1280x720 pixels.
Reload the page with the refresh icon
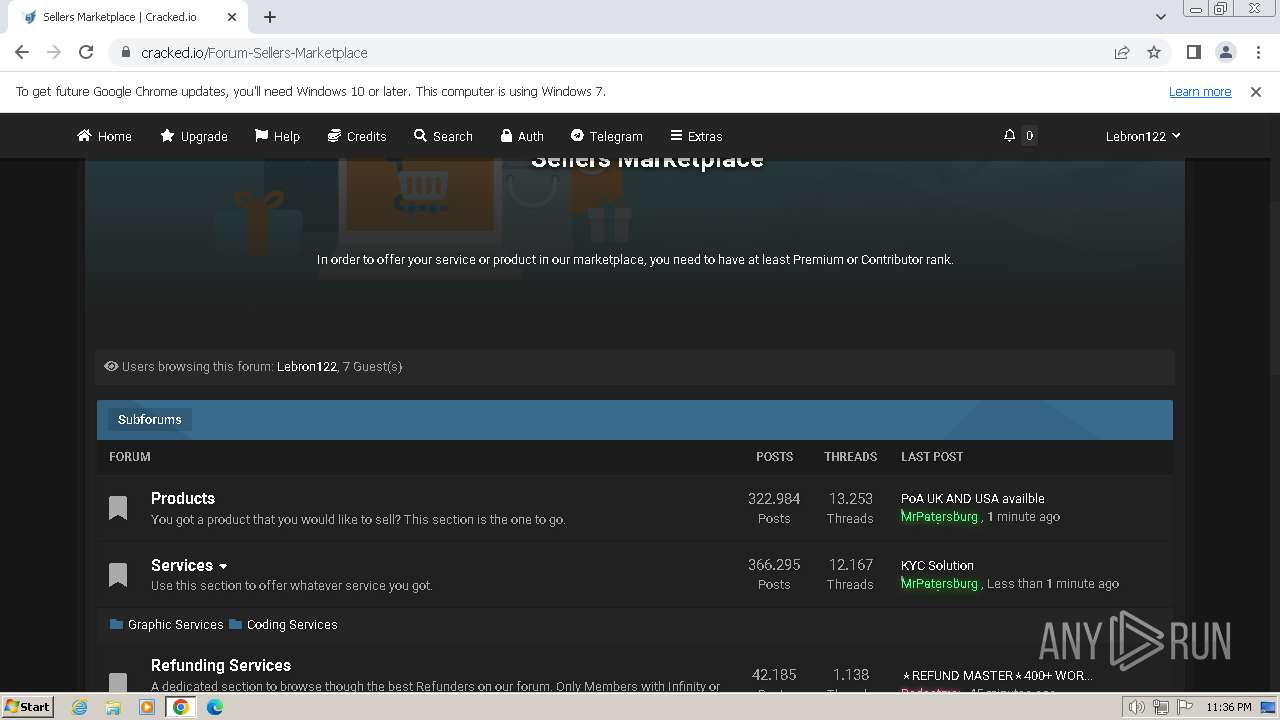86,52
